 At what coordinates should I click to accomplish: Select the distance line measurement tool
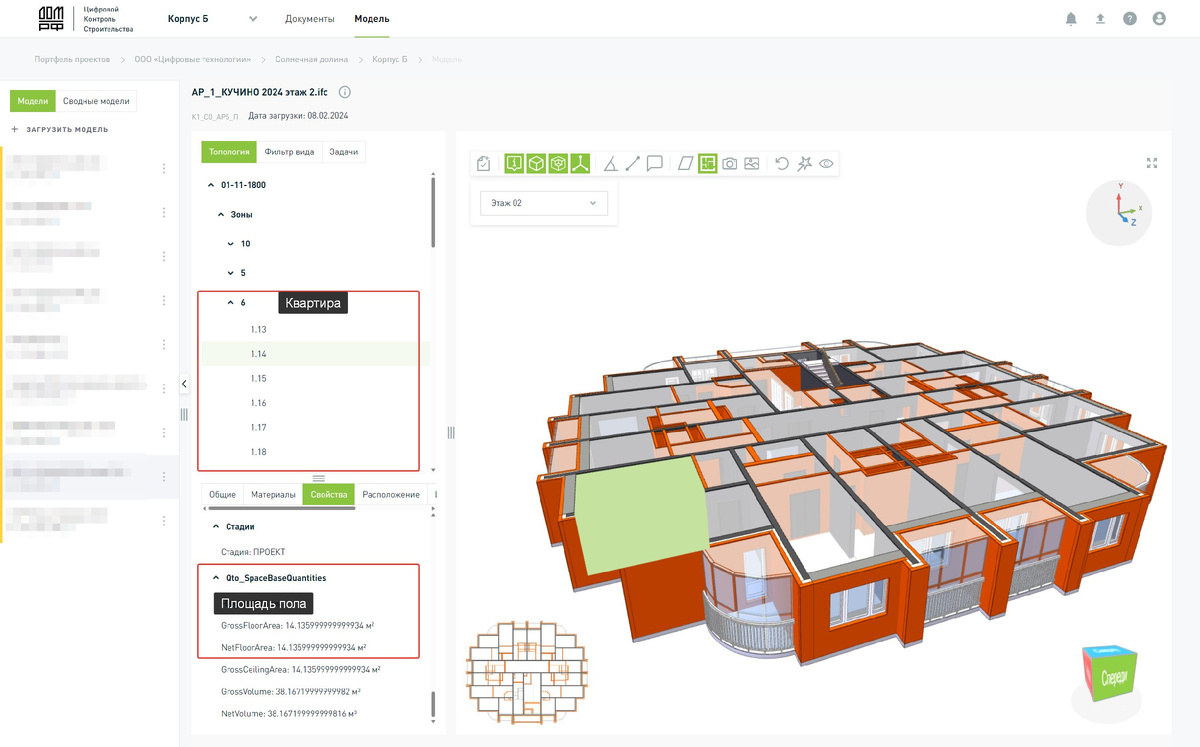coord(632,164)
